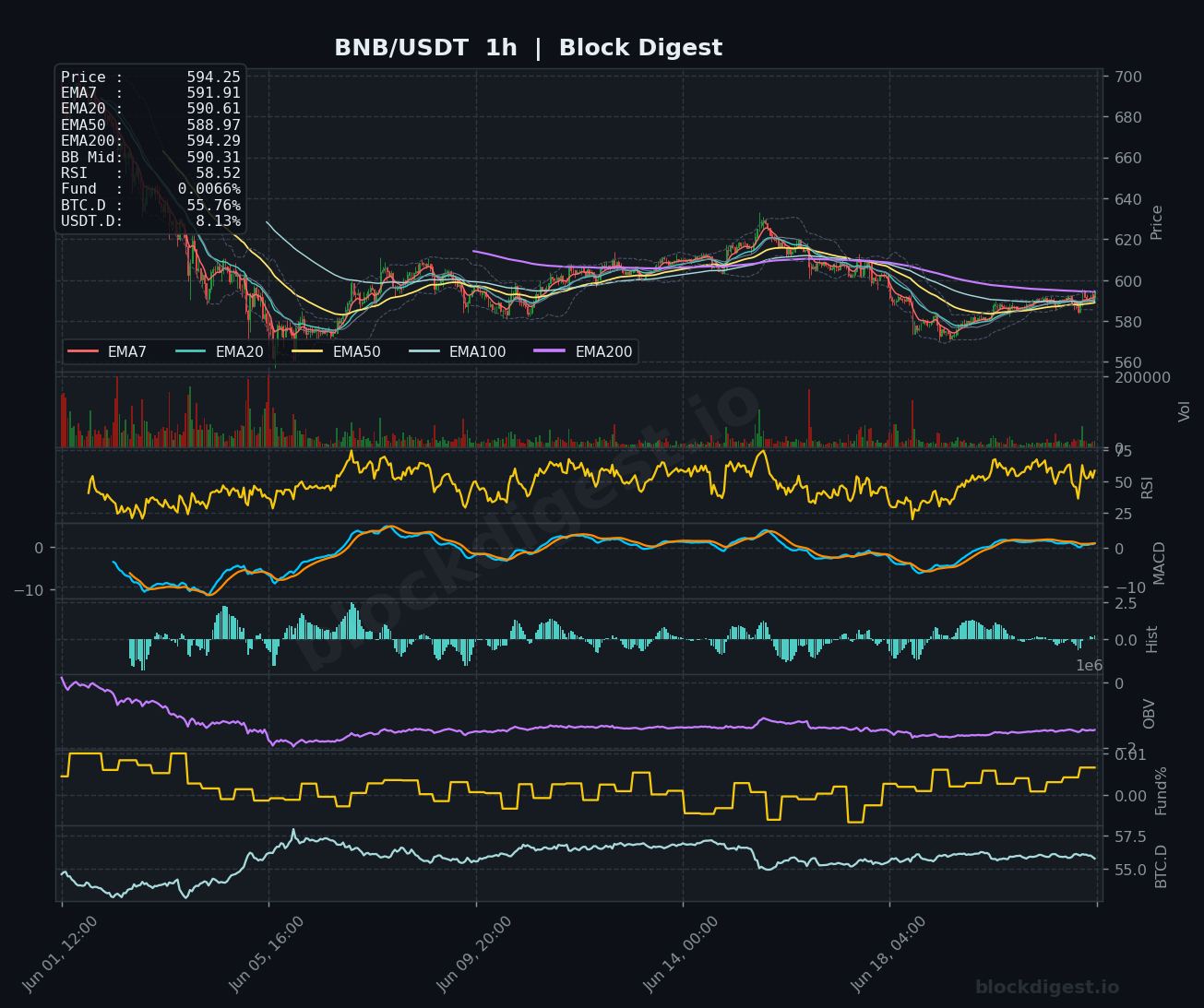
Task: Select the BB Mid 590.31 readout line
Action: 150,158
